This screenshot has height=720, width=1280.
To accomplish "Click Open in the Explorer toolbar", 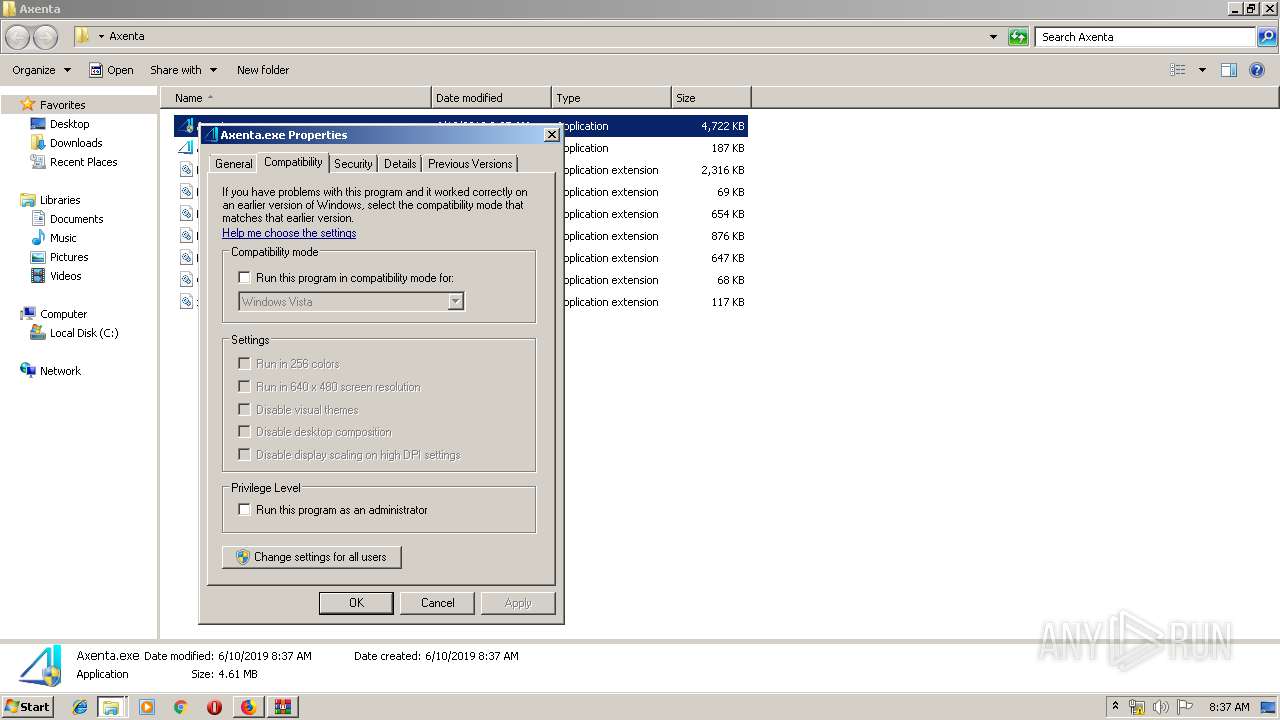I will coord(111,70).
